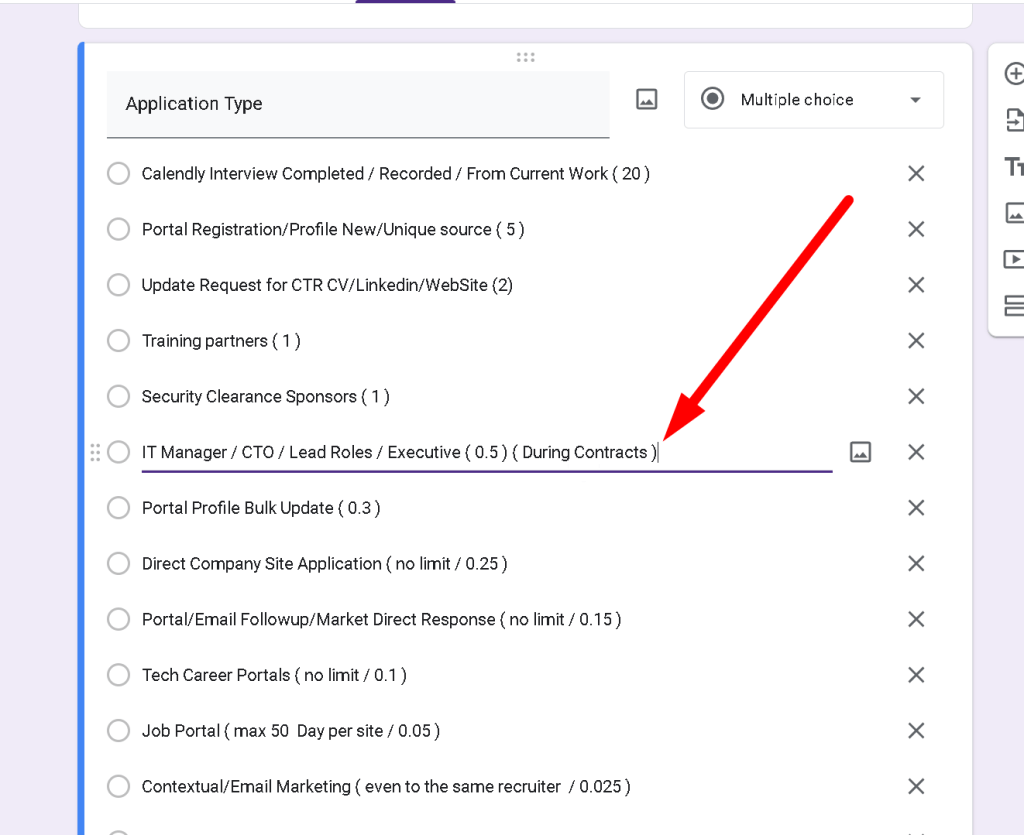Select Update Request for CTR CV radio option

(x=118, y=285)
